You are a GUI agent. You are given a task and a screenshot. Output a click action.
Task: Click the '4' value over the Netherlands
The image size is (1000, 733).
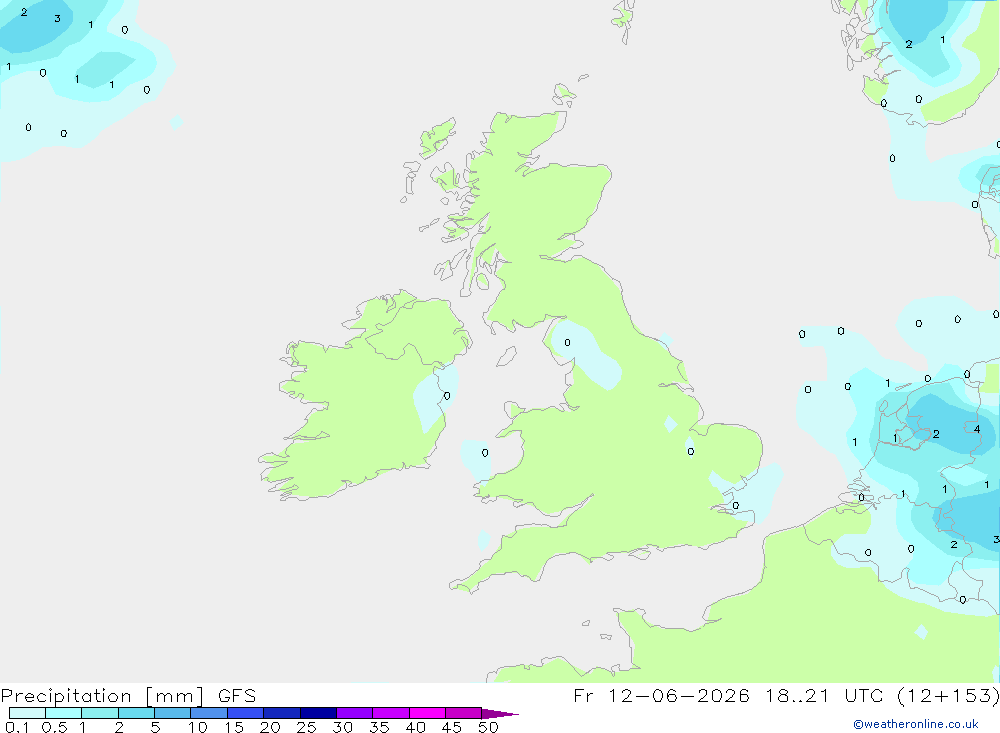[977, 429]
